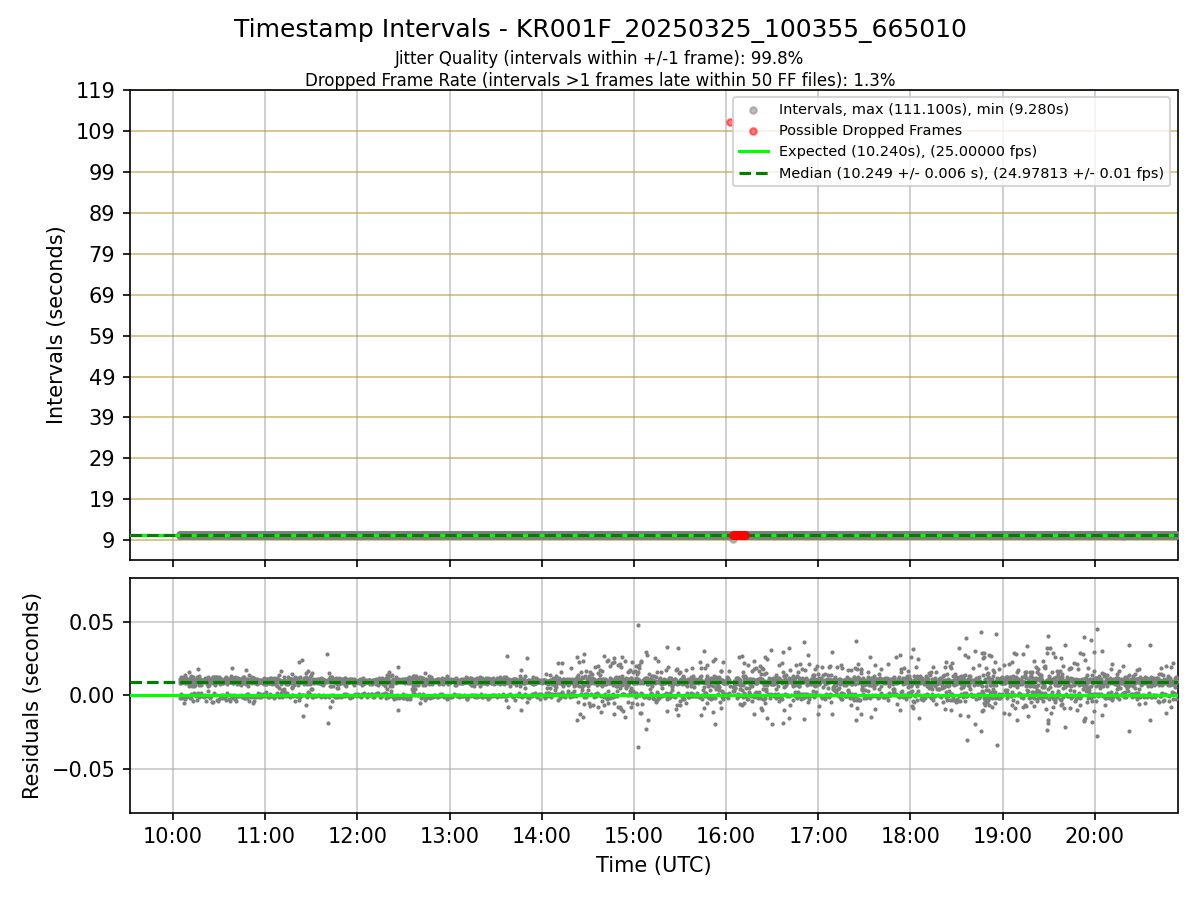Click the "Intervals (seconds)" y-axis label
1200x900 pixels.
56,325
